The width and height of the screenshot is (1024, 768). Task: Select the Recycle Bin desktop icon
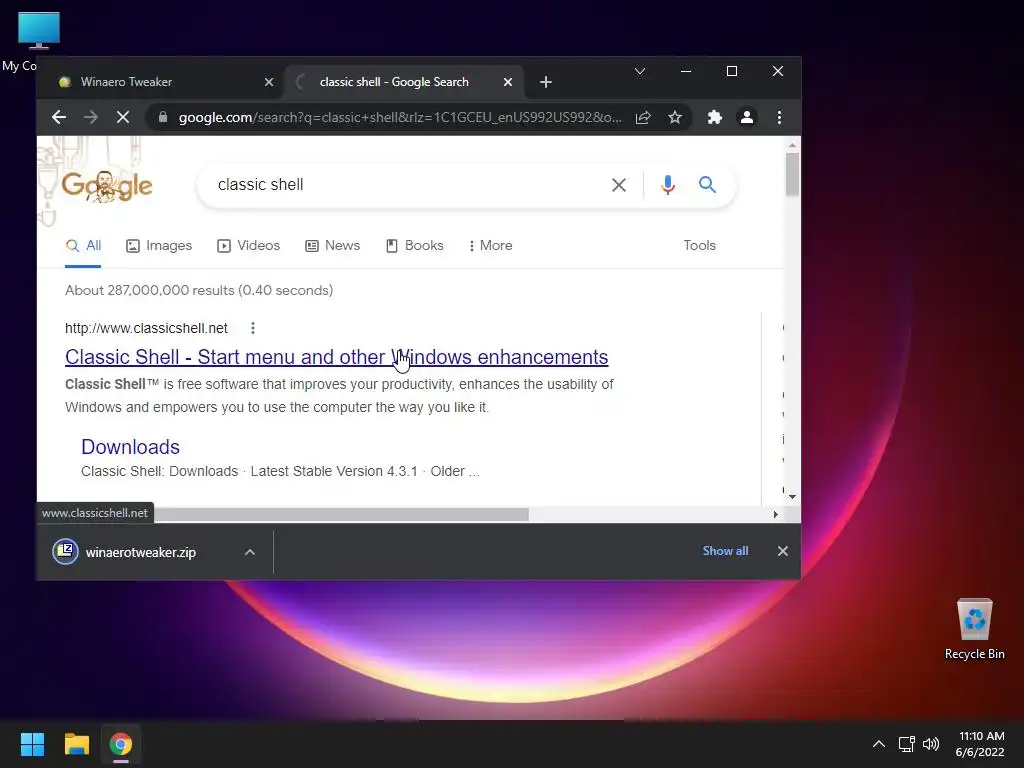[974, 630]
